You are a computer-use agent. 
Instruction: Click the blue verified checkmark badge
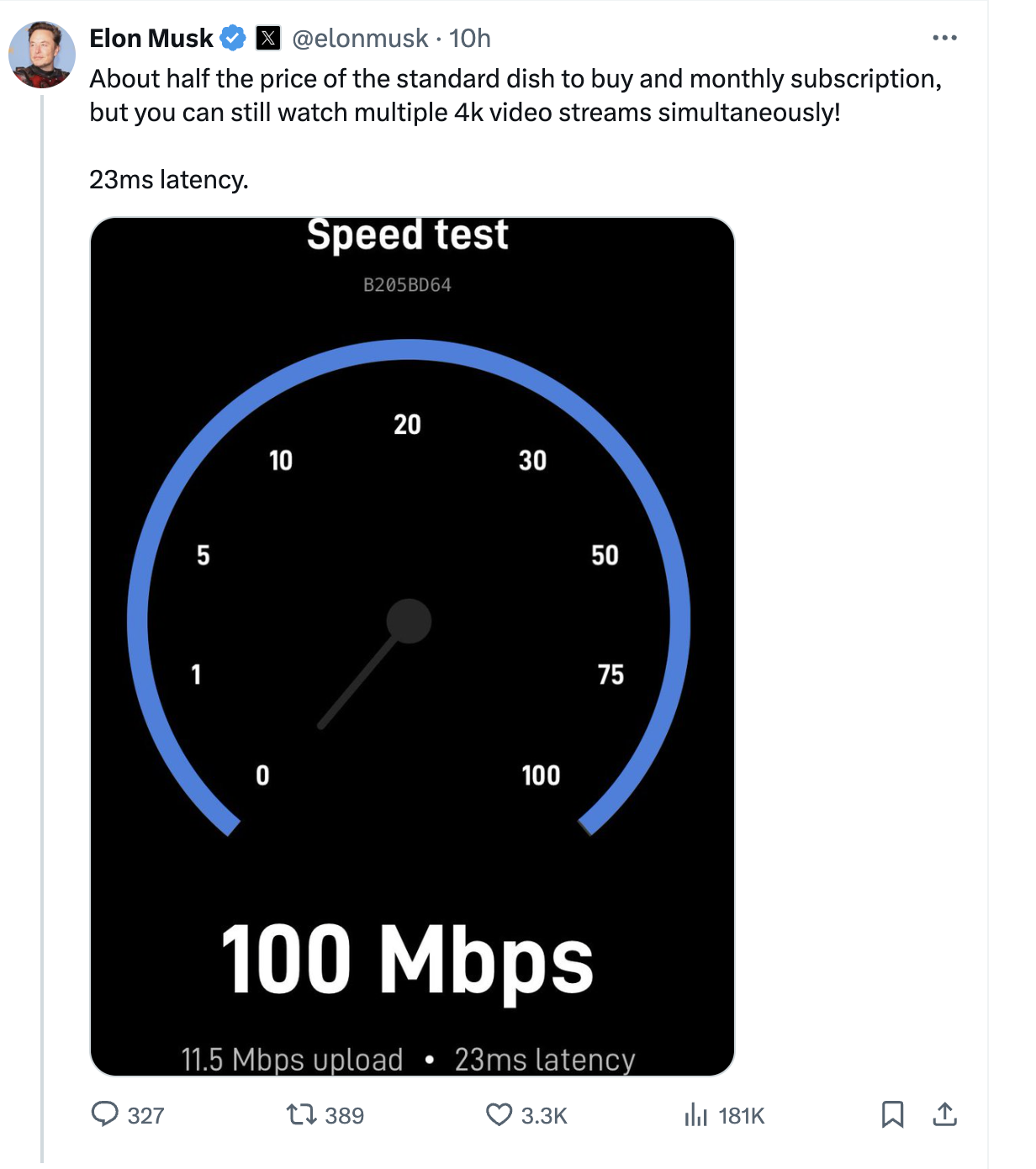pyautogui.click(x=233, y=38)
